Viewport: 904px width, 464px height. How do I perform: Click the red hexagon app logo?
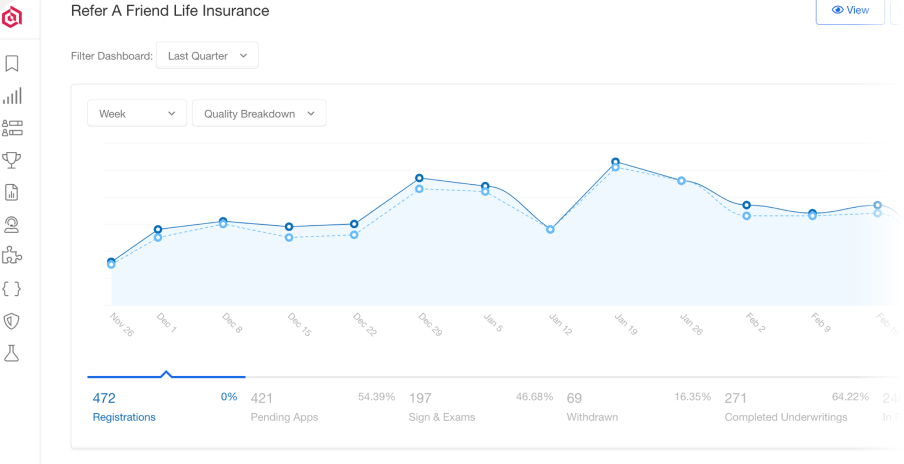point(12,17)
